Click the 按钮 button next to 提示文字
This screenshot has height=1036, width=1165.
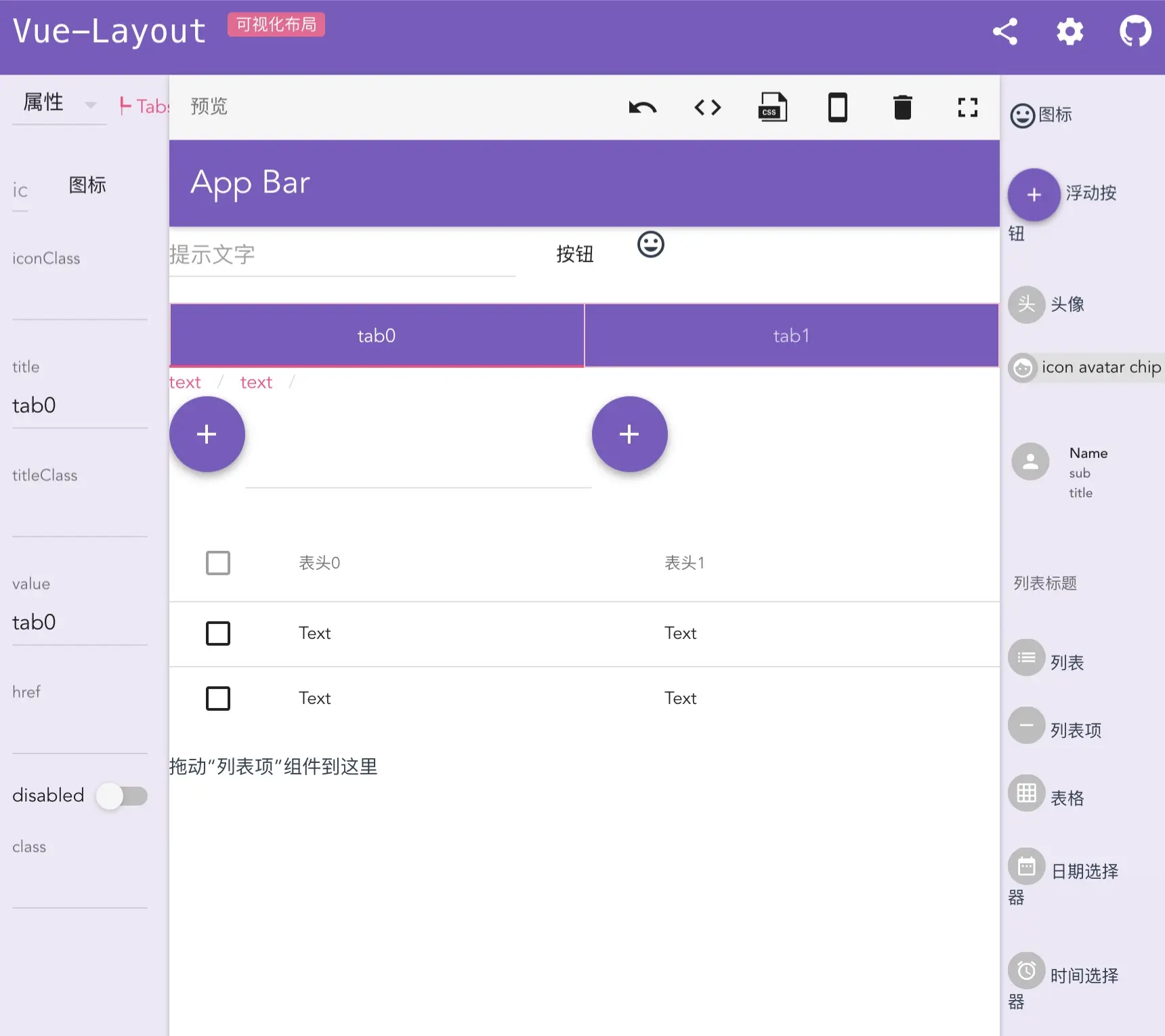point(574,254)
